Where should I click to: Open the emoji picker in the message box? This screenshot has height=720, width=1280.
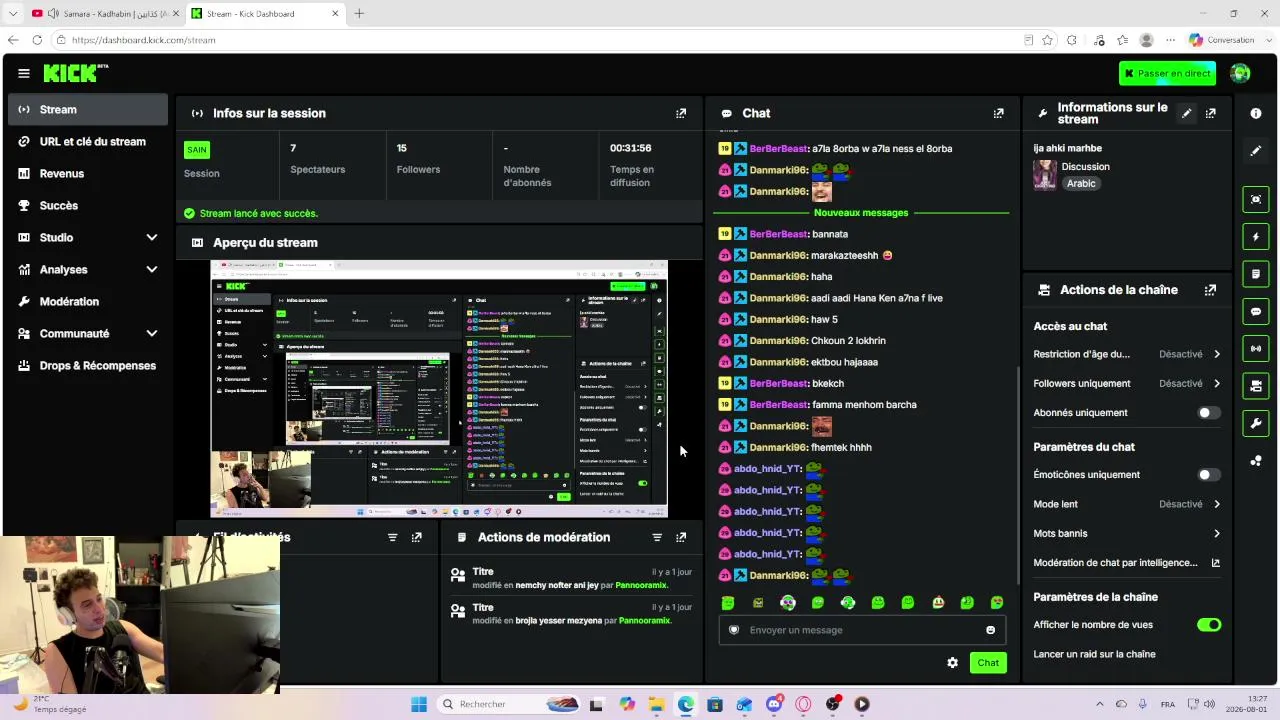[x=990, y=630]
